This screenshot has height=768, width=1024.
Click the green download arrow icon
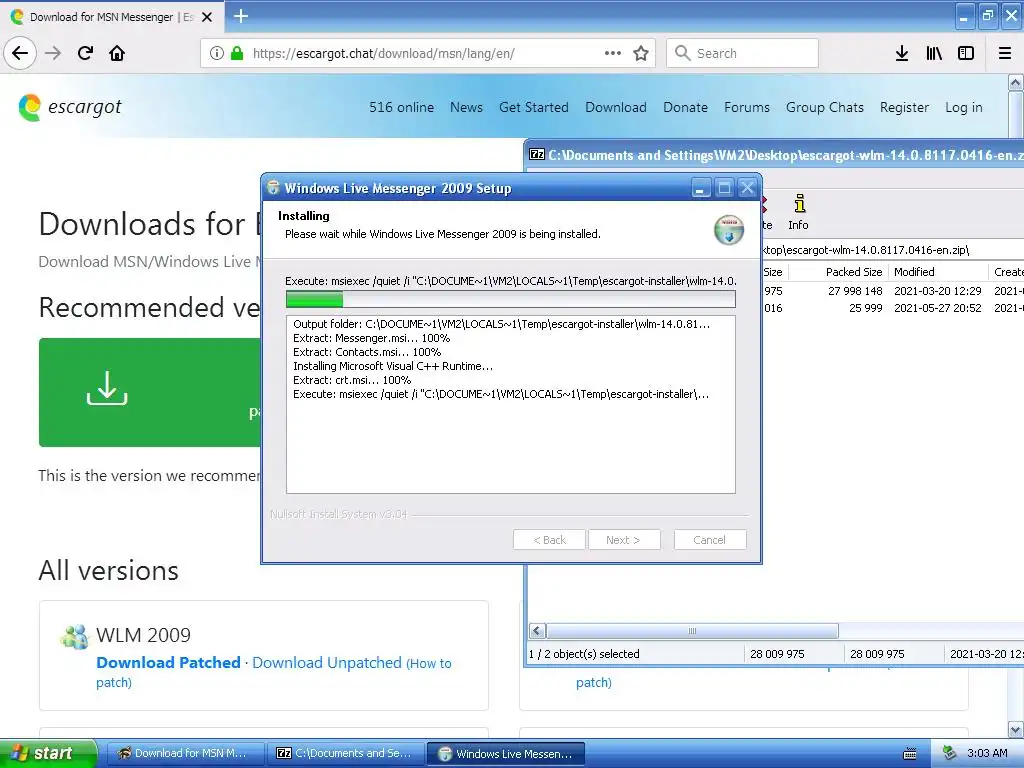tap(107, 388)
